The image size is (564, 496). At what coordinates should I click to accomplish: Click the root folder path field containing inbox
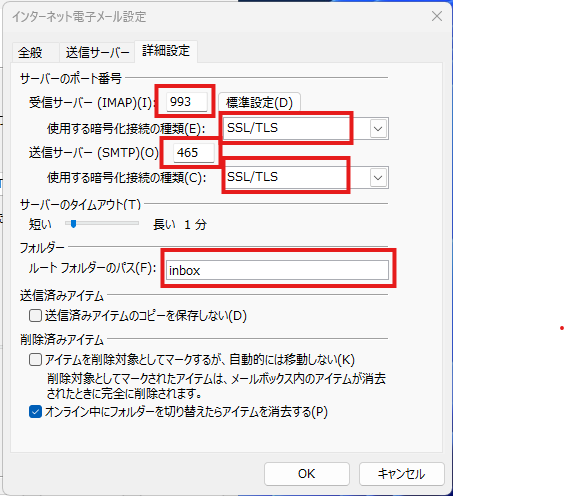(277, 270)
